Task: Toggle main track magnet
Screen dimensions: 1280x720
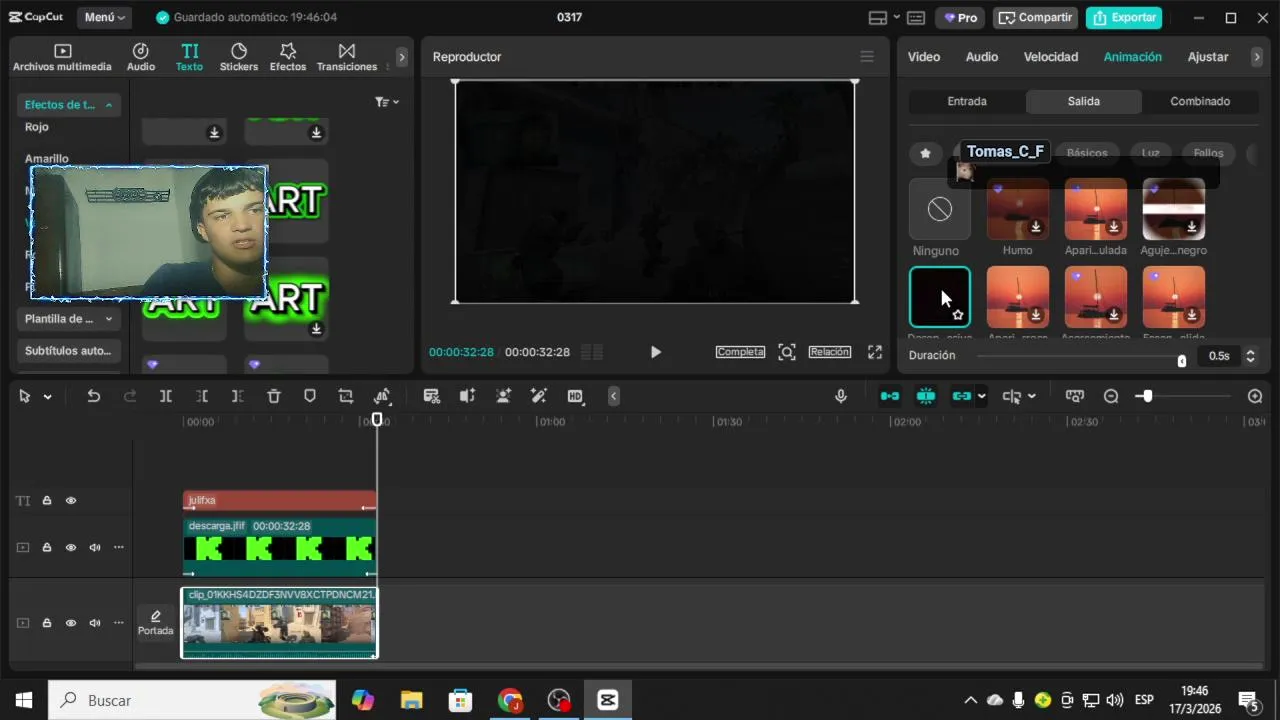Action: 890,396
